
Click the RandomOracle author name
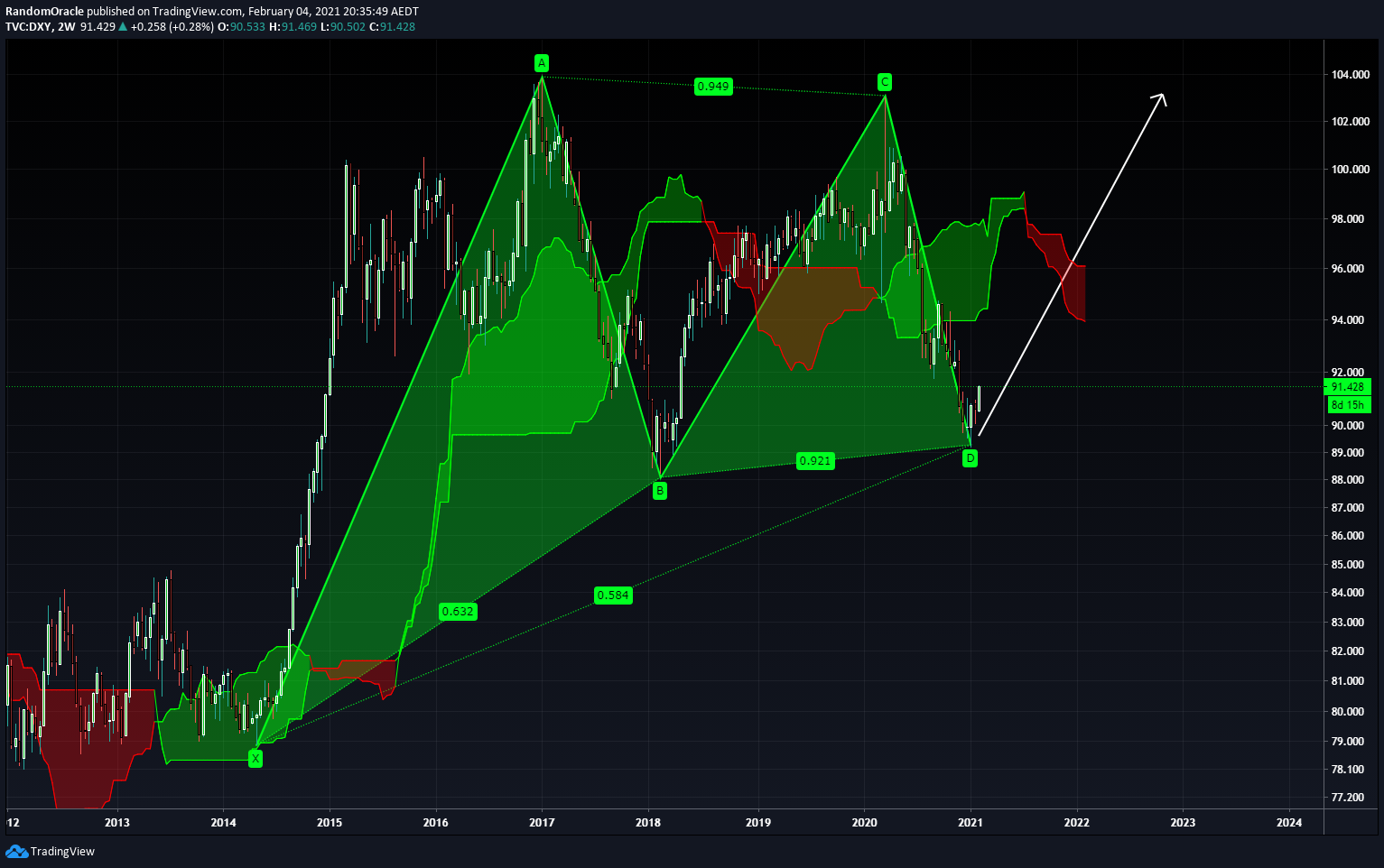tap(45, 11)
